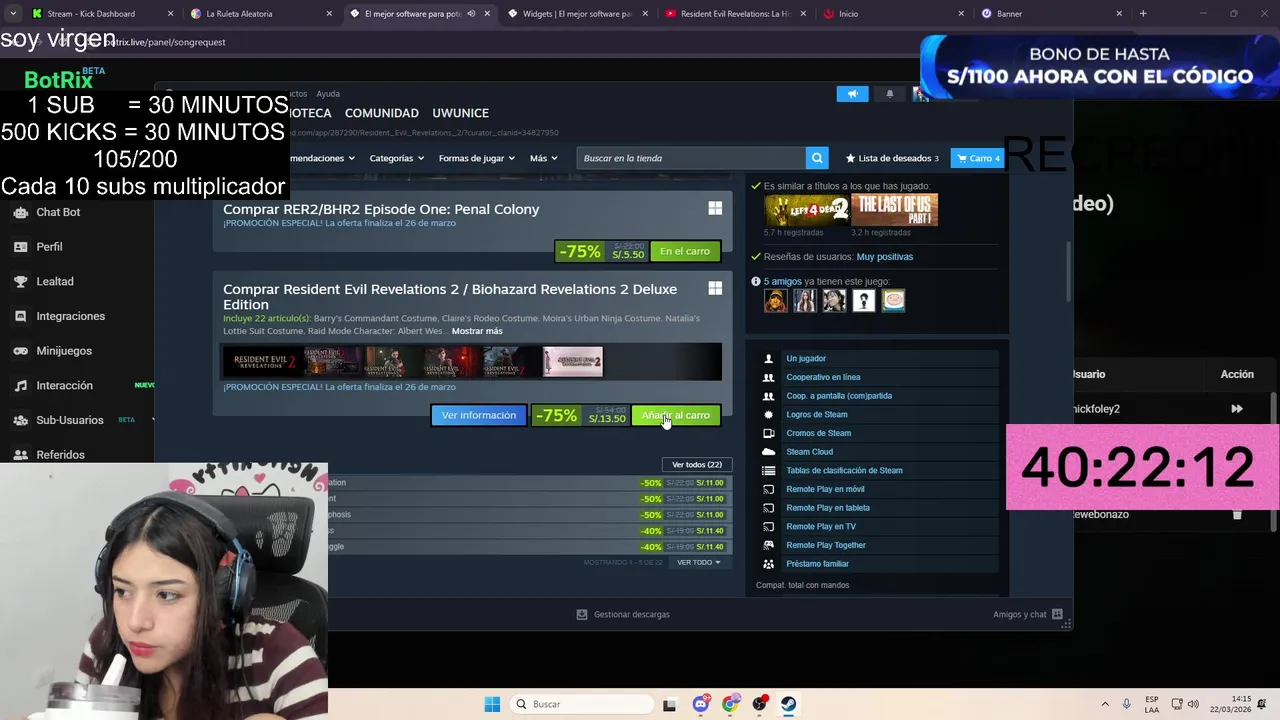Click the Un jugador feature icon
The height and width of the screenshot is (720, 1280).
tap(768, 358)
